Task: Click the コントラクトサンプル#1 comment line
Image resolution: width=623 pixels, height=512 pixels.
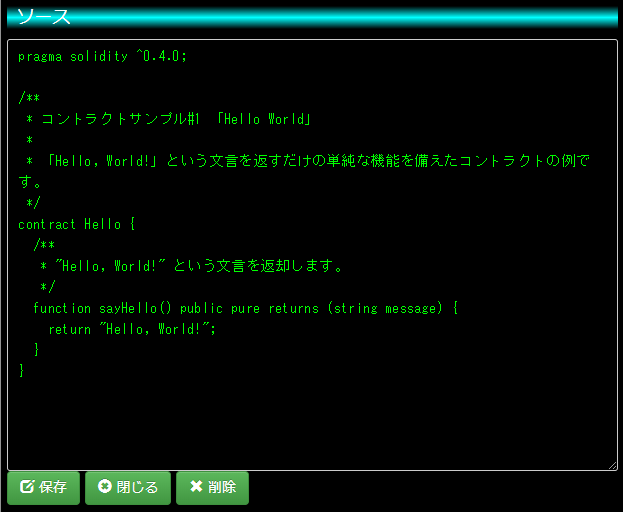Action: [x=168, y=119]
